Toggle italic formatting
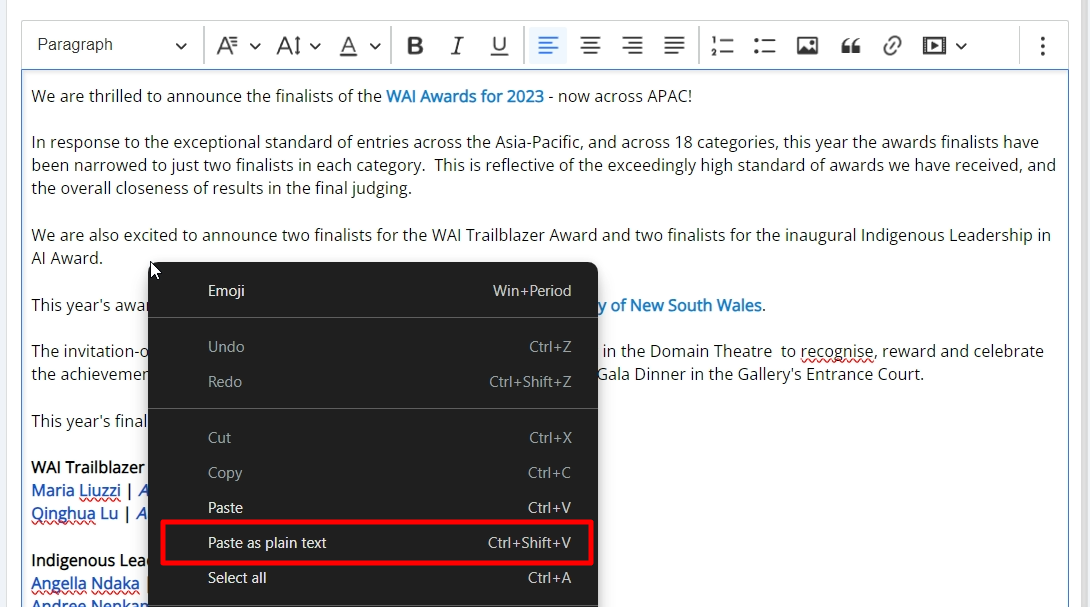Viewport: 1090px width, 607px height. click(x=457, y=46)
